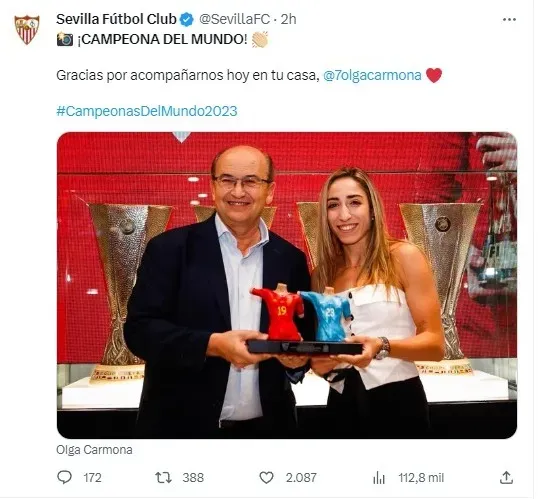The height and width of the screenshot is (499, 538).
Task: Like the tweet with heart icon
Action: coord(266,477)
